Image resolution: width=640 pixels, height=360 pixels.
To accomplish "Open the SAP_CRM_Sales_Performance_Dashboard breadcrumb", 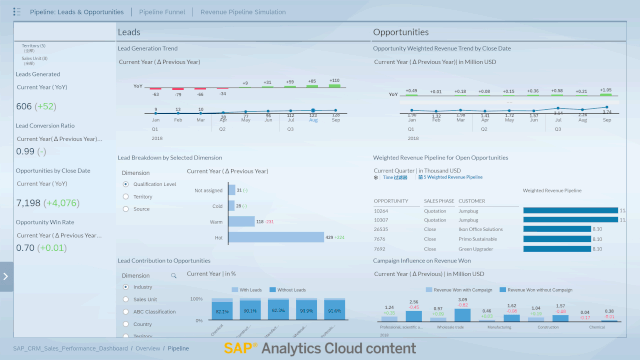I will (x=70, y=349).
